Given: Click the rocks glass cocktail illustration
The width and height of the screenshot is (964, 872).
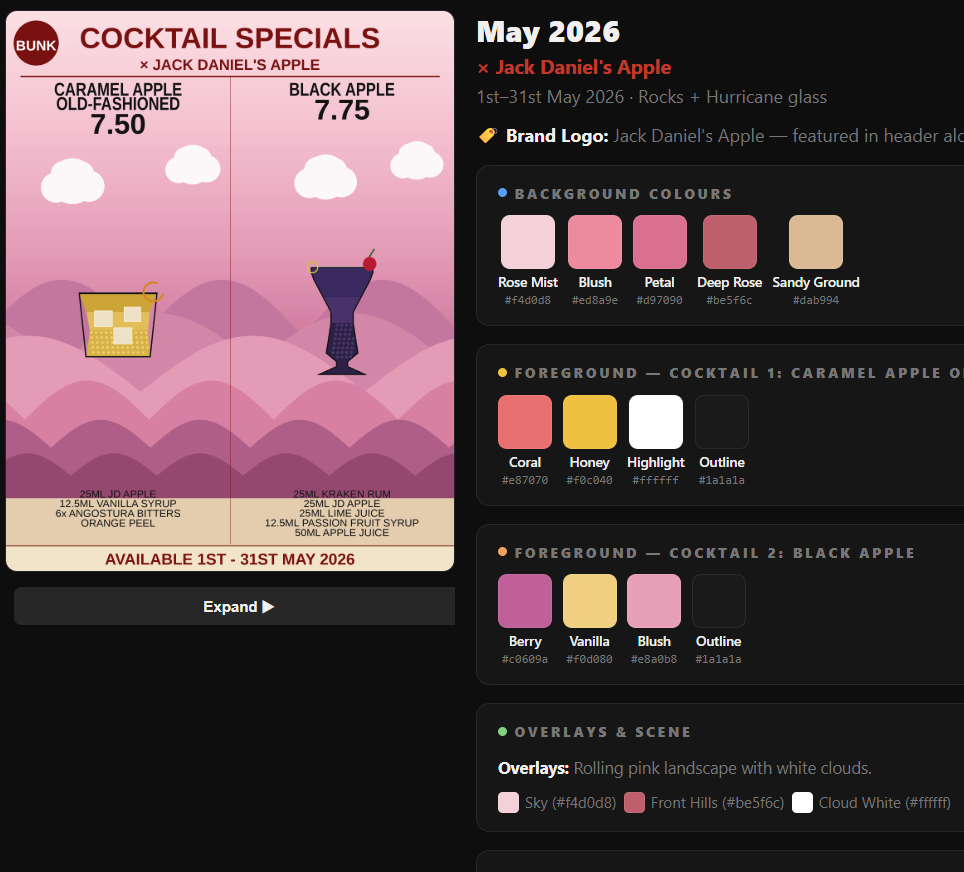Looking at the screenshot, I should tap(118, 322).
